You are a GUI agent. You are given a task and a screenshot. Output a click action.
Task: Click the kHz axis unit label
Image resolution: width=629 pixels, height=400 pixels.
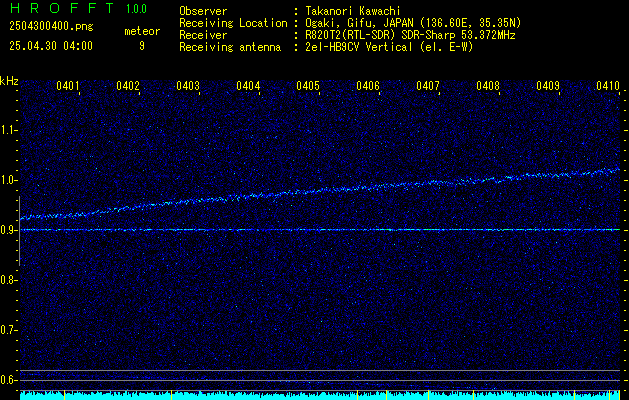coord(9,81)
